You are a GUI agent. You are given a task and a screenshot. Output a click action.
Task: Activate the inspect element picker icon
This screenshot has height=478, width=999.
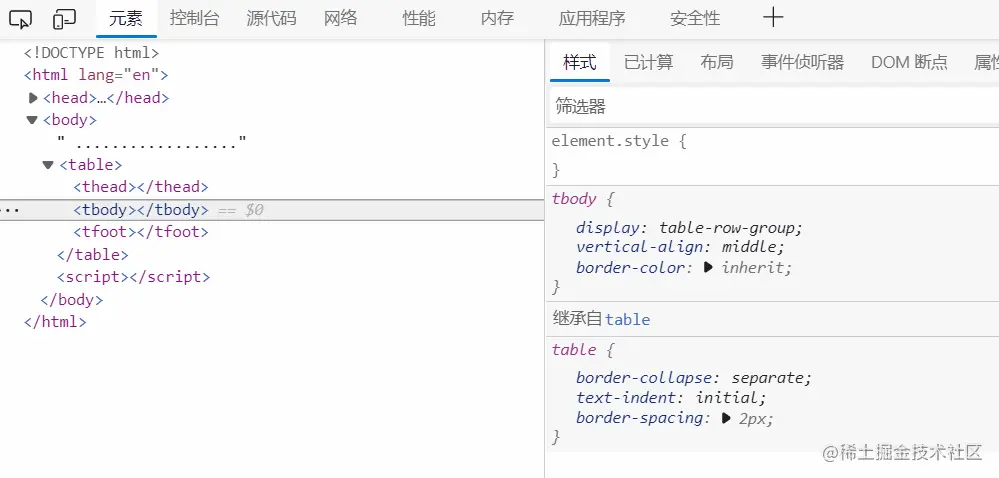tap(20, 20)
